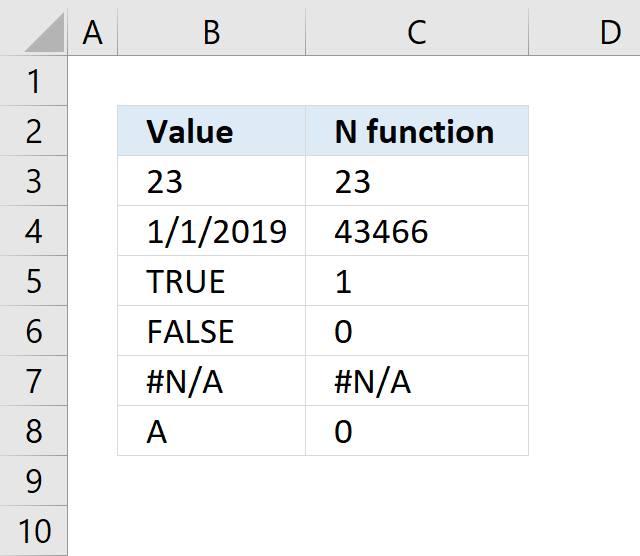Select column B header

coord(211,32)
